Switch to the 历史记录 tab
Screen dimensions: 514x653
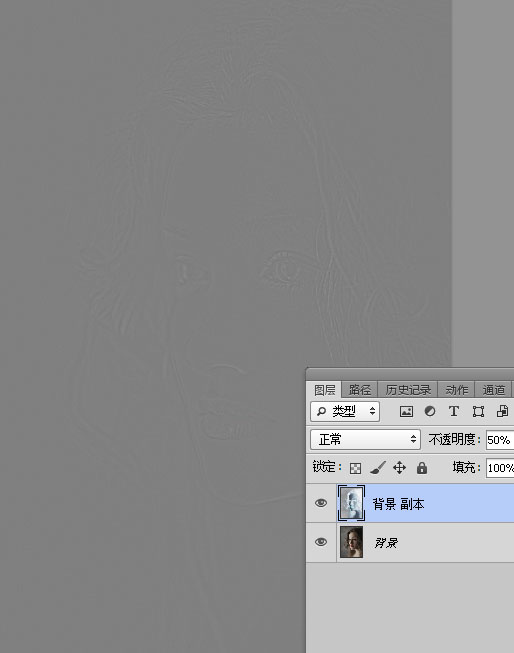pos(408,390)
